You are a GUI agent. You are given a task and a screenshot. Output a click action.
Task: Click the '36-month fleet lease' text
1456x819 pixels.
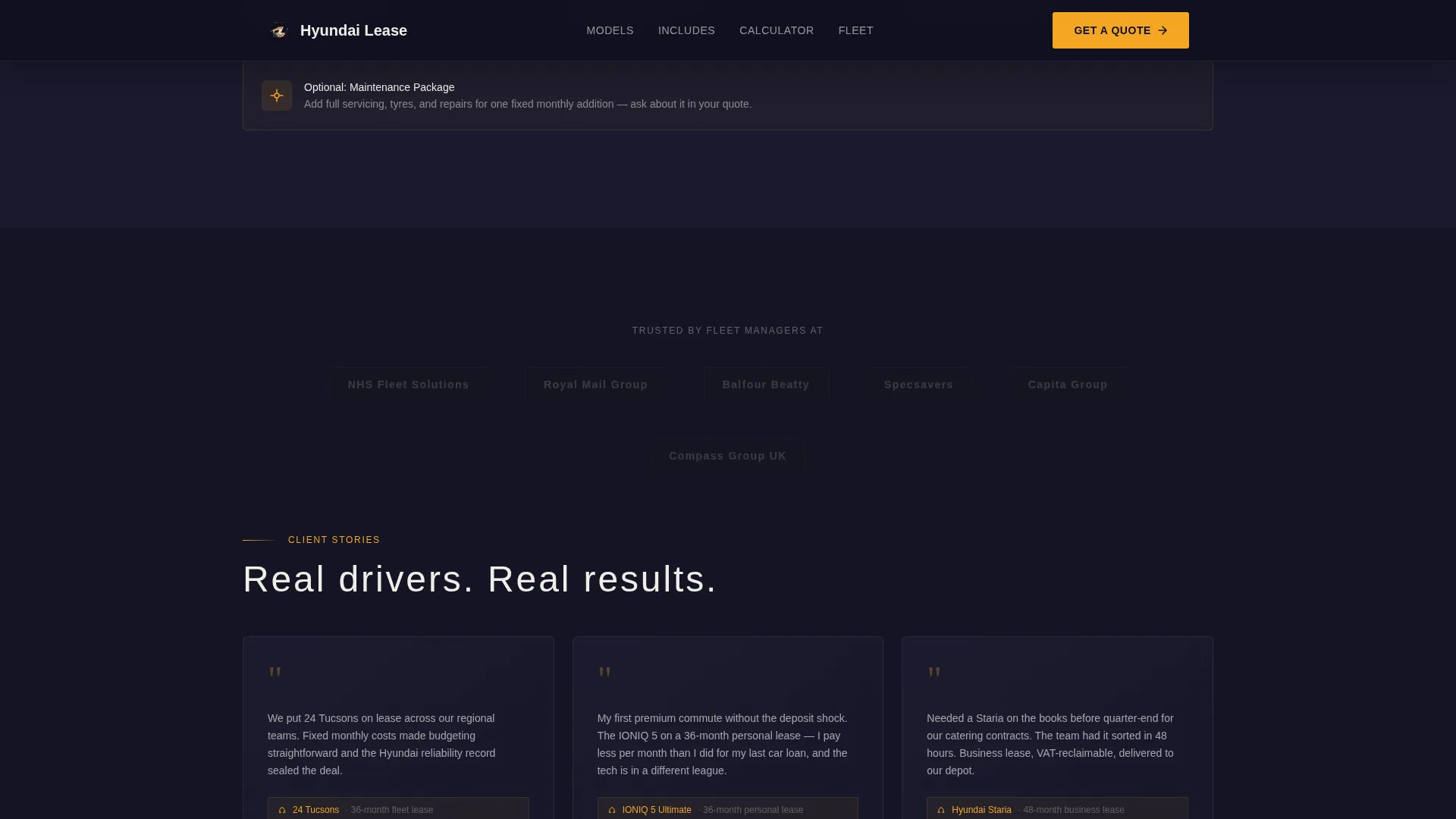(x=391, y=810)
